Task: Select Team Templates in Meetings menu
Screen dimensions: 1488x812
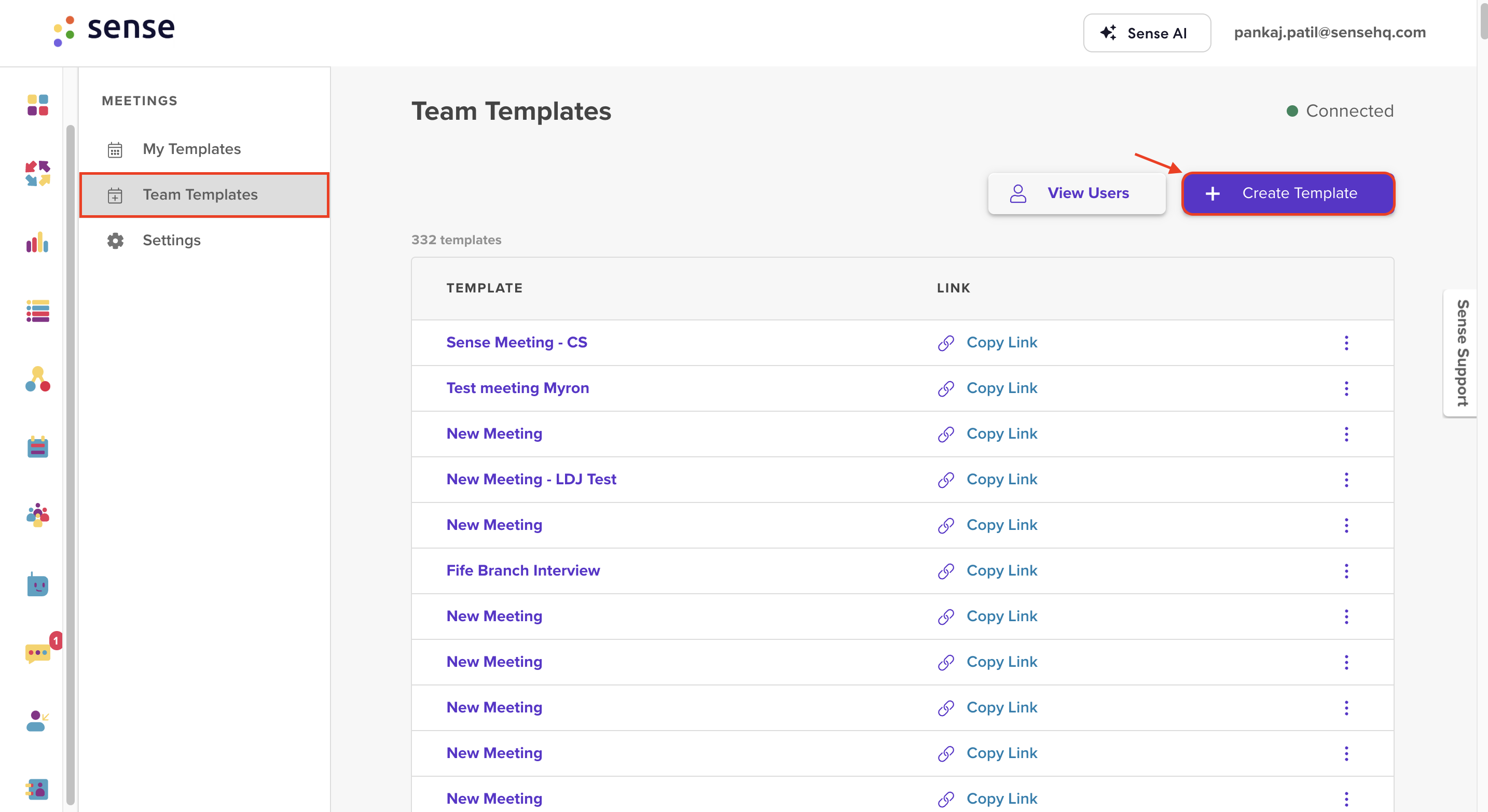Action: pos(204,194)
